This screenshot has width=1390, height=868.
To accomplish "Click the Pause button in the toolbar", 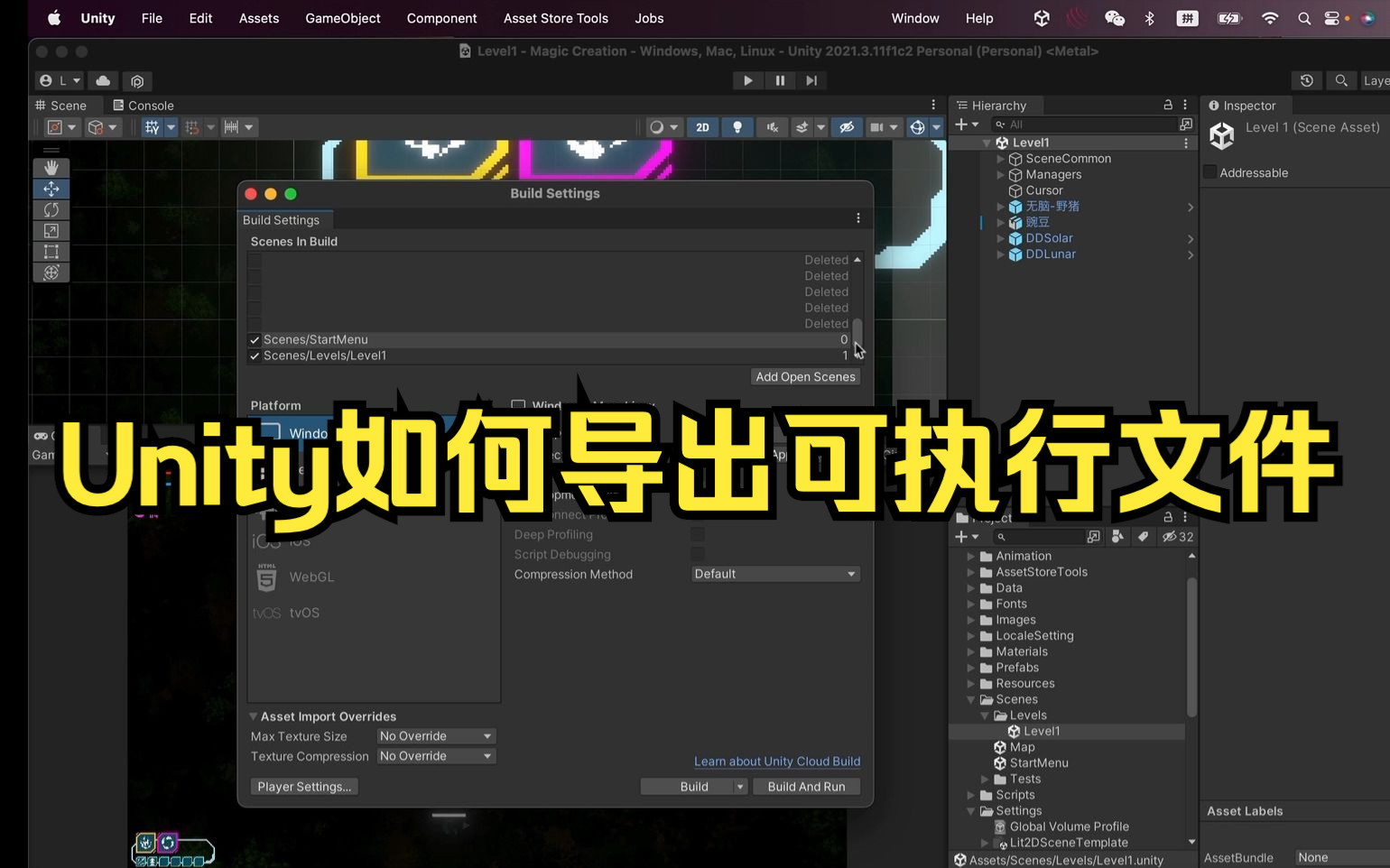I will coord(780,80).
